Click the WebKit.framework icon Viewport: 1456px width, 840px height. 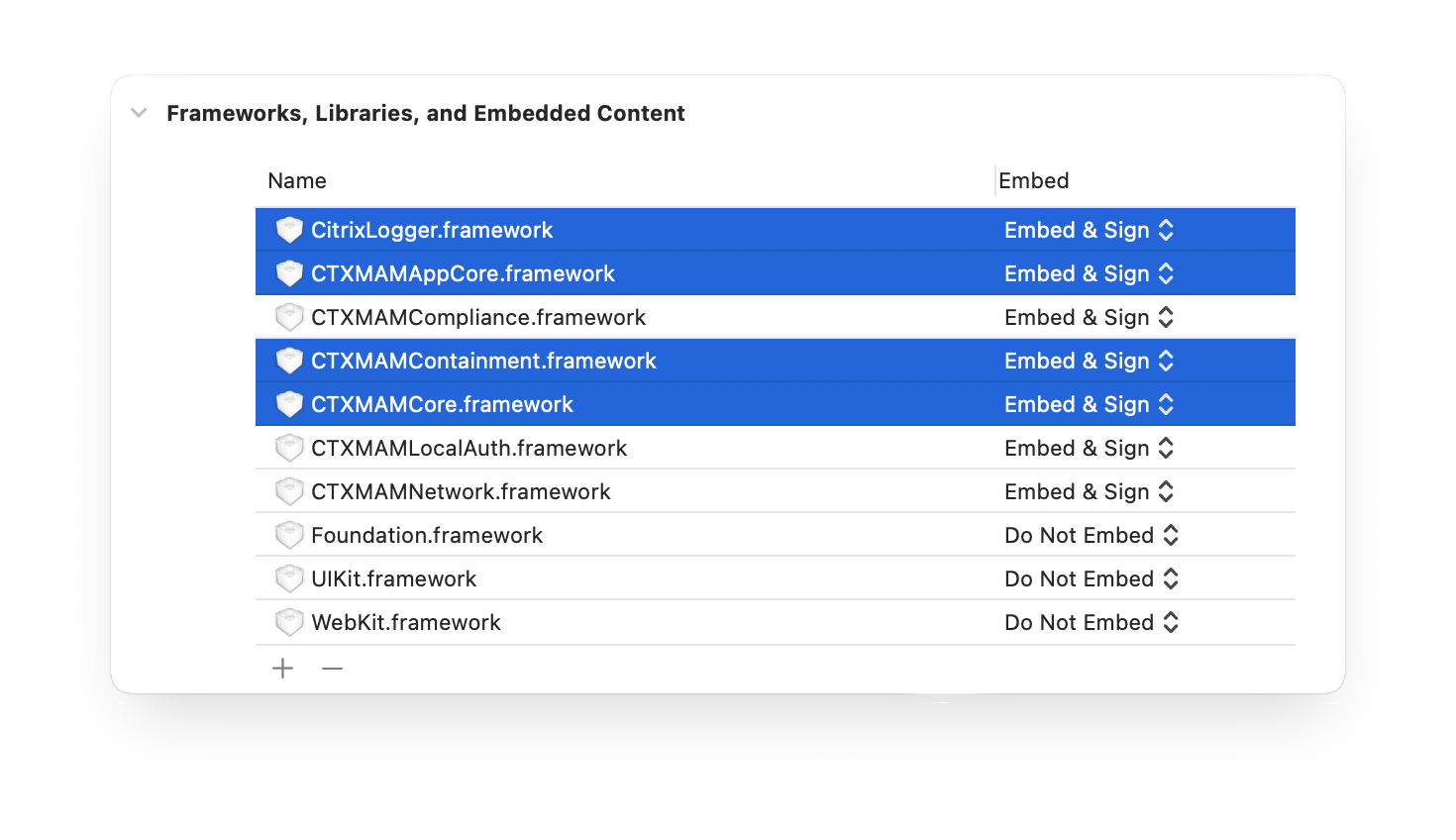(x=289, y=622)
